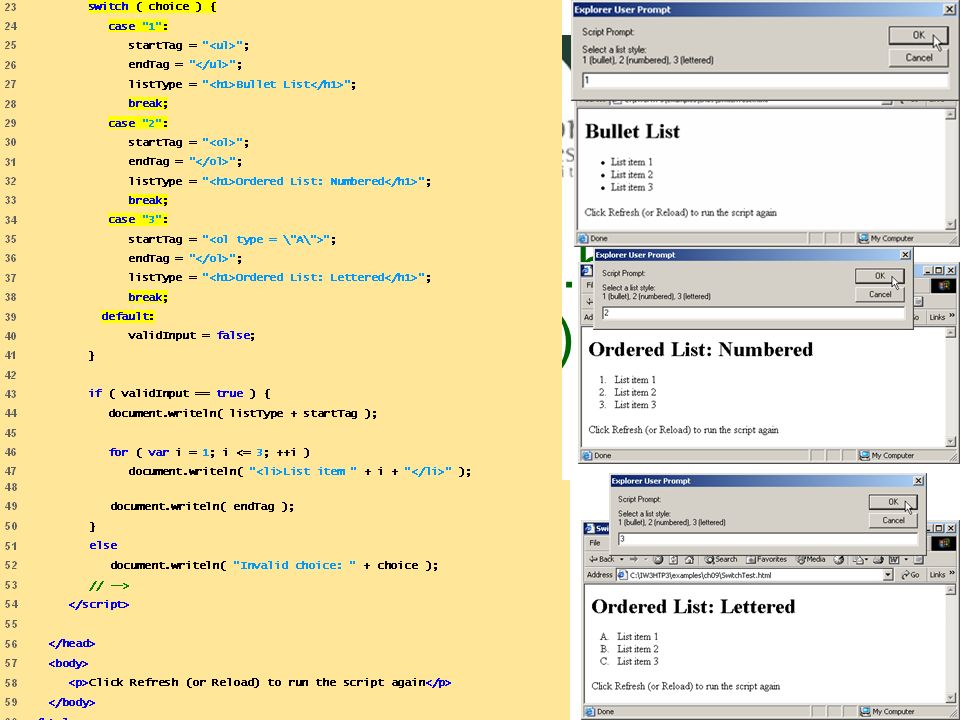This screenshot has width=960, height=720.
Task: Click the "Ordered List: Lettered" page heading
Action: click(x=693, y=607)
